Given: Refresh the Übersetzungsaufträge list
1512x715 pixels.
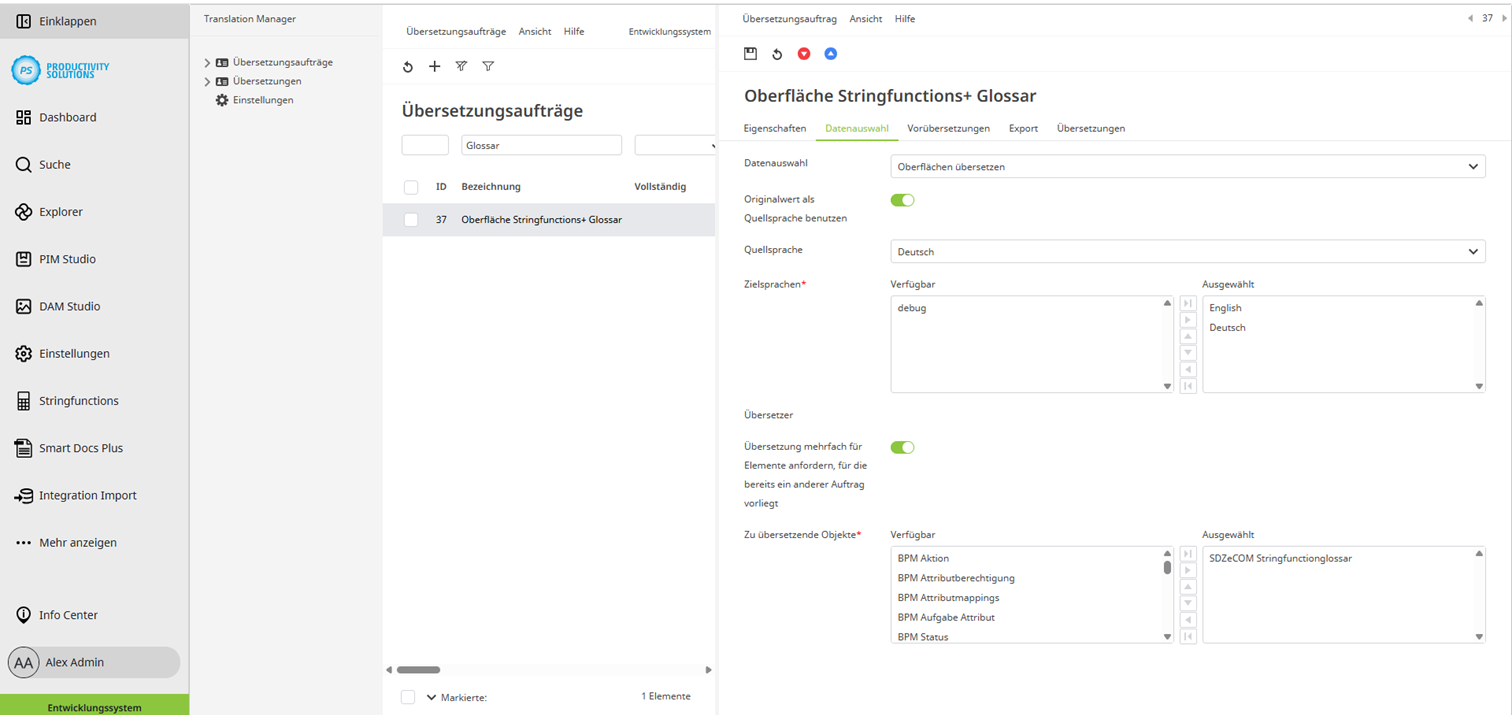Looking at the screenshot, I should point(408,67).
